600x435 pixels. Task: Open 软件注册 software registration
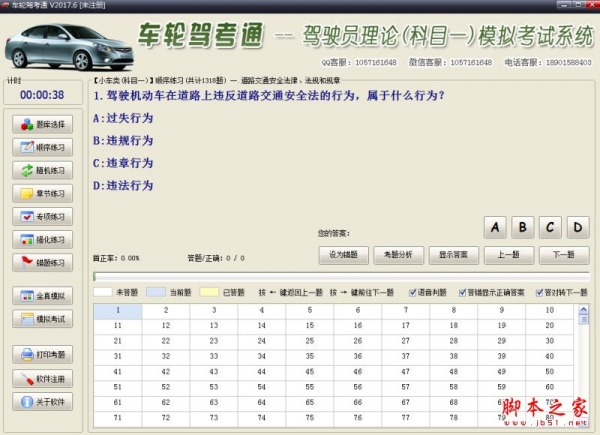point(42,379)
